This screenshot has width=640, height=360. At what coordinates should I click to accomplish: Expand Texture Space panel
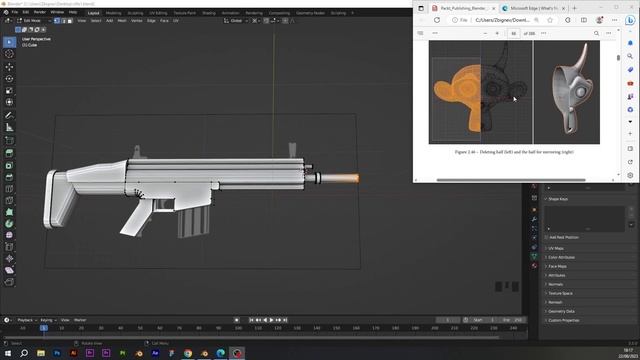click(x=559, y=293)
